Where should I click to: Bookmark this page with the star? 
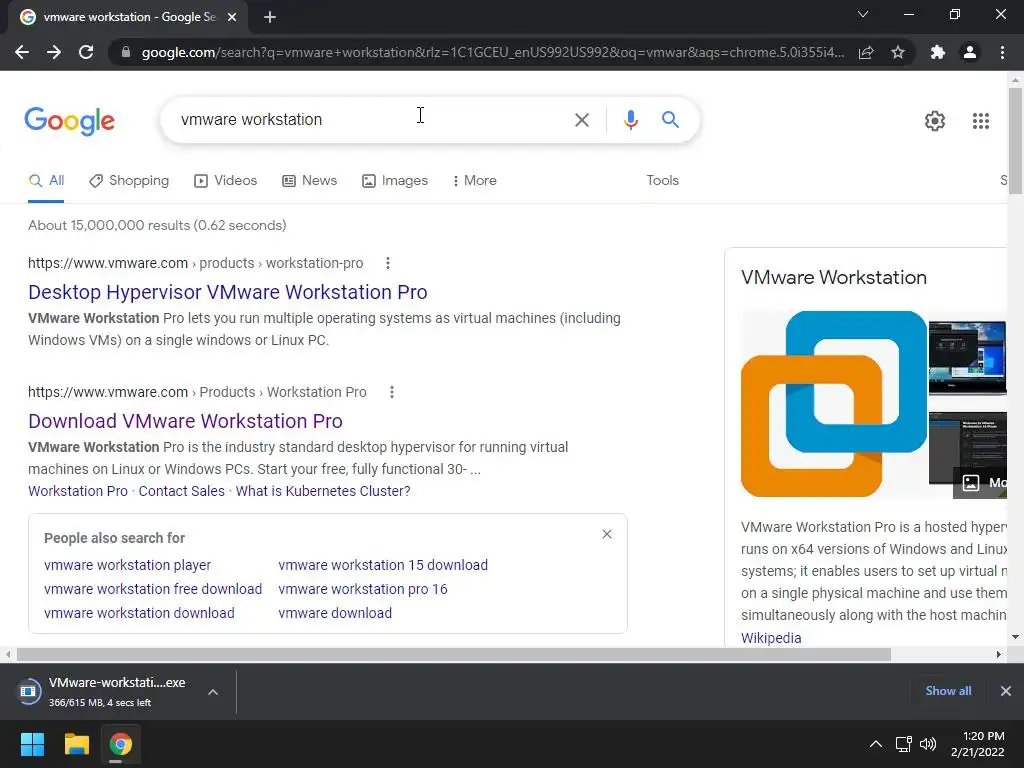(x=898, y=52)
